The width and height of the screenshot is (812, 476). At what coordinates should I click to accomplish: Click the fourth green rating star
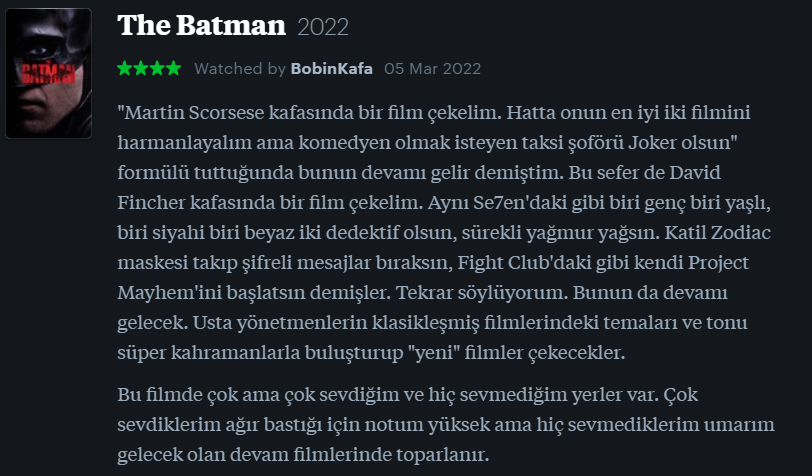pyautogui.click(x=173, y=68)
